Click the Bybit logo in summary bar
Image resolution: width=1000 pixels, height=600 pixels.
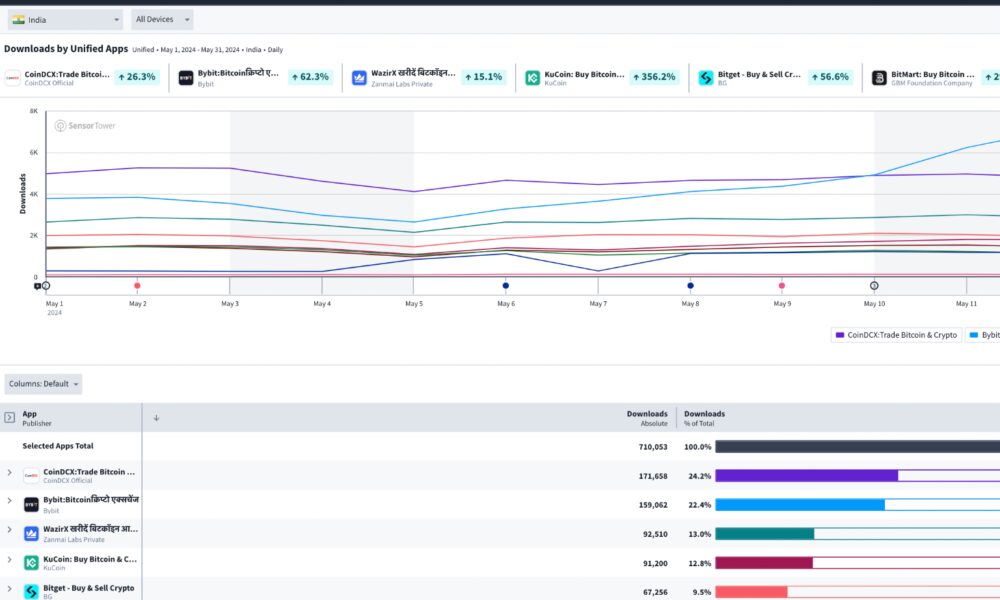[x=186, y=77]
